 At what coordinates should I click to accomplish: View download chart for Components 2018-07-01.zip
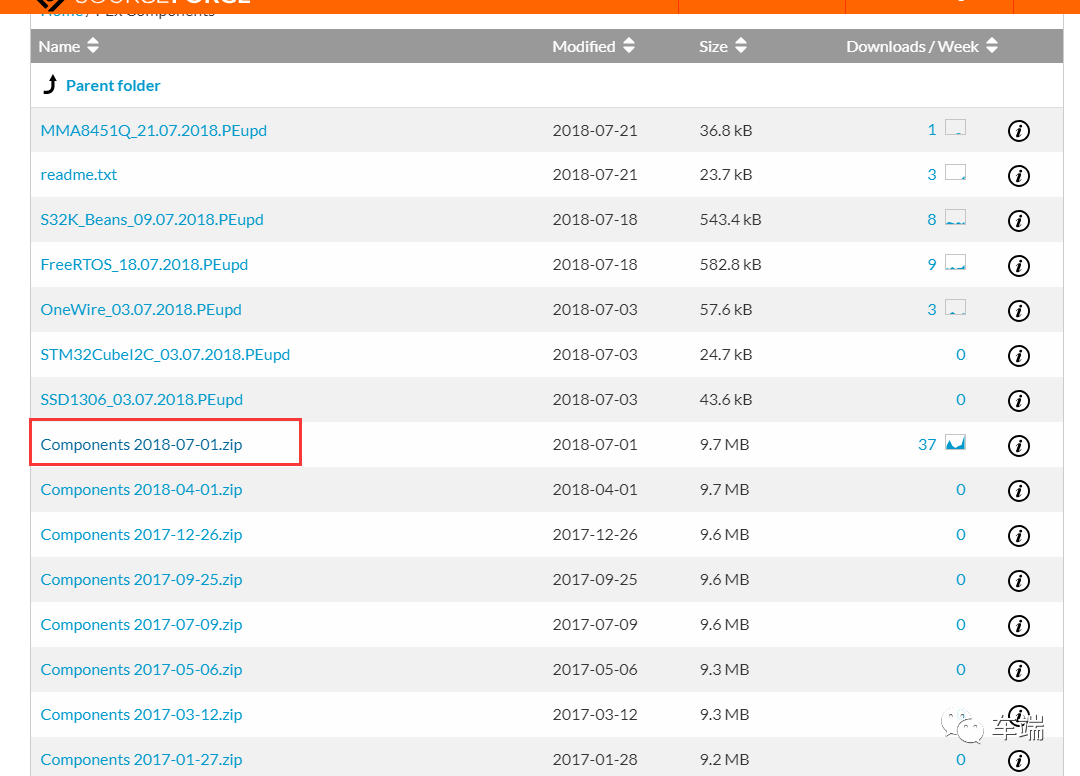[x=955, y=443]
